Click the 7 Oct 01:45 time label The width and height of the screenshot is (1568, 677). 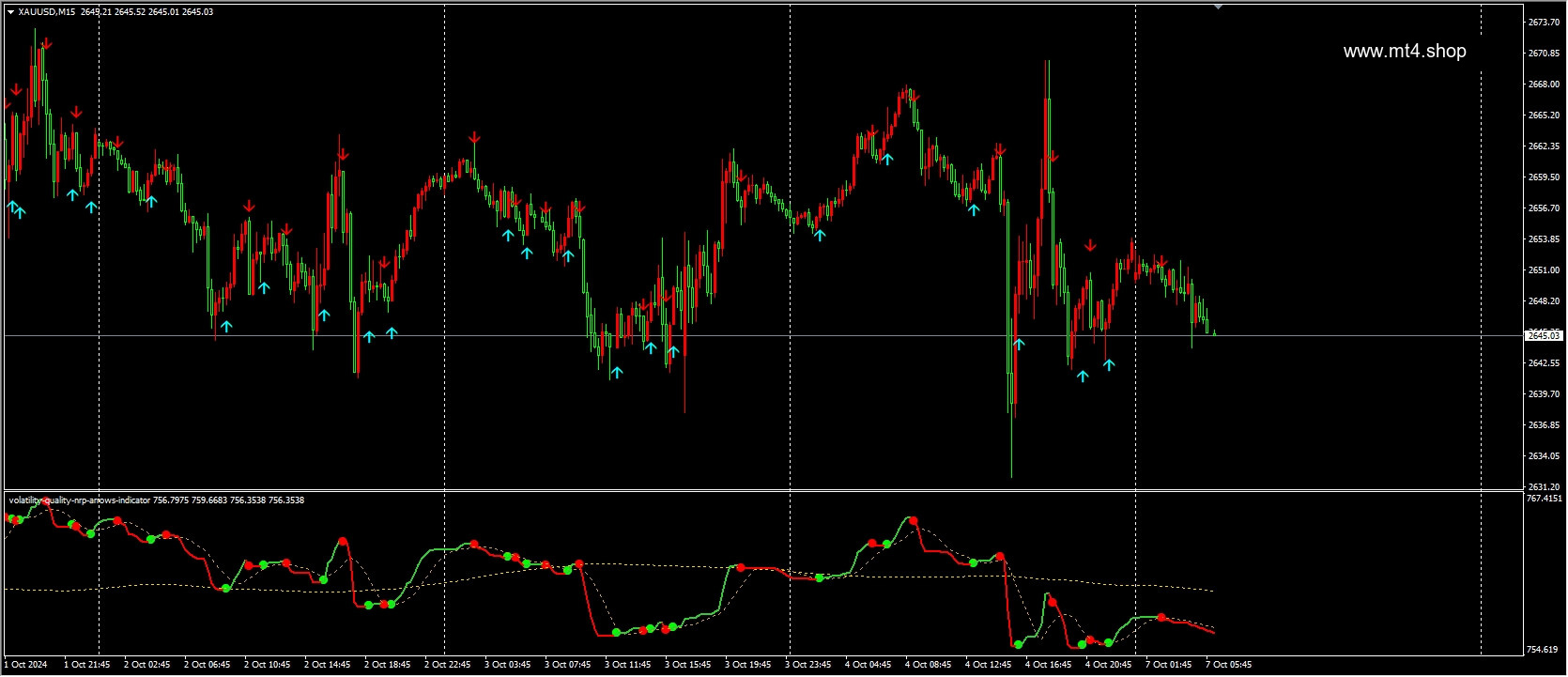[1168, 665]
